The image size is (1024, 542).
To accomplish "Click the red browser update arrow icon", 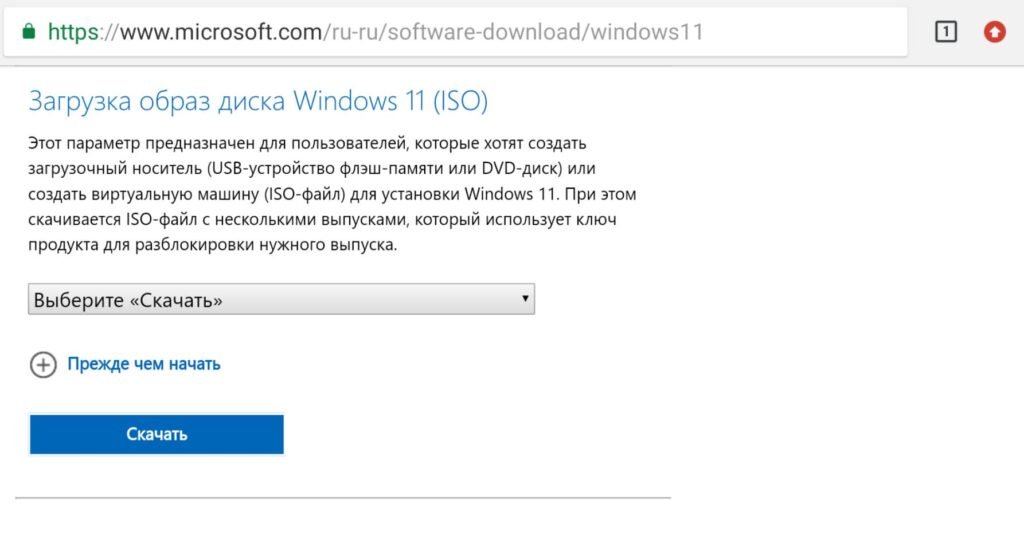I will (995, 31).
